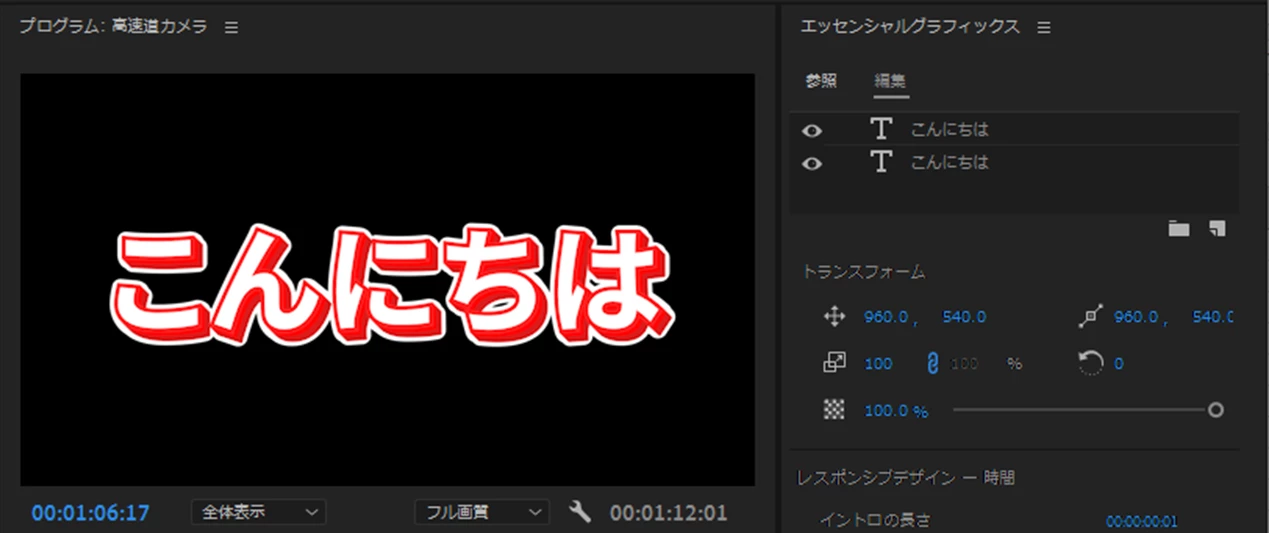
Task: Open the Program monitor panel menu icon
Action: 231,28
